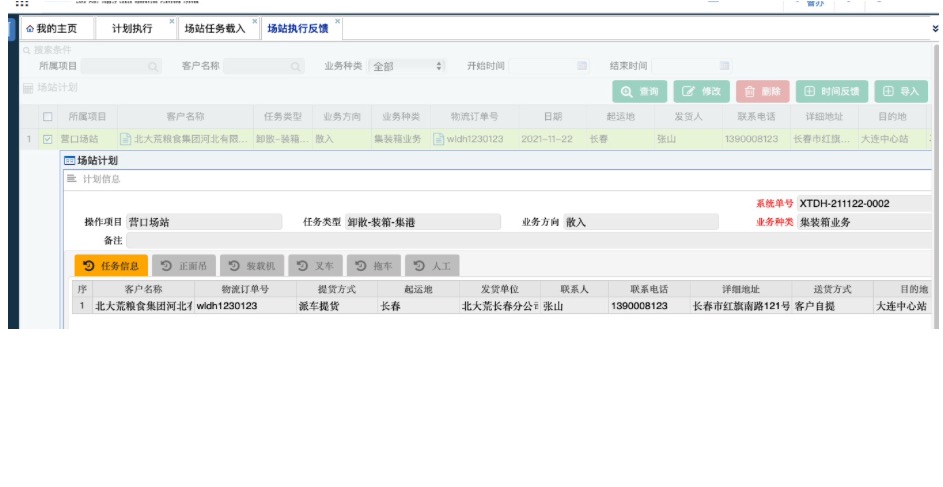Expand the tab overflow chevron at right
The height and width of the screenshot is (487, 943).
coord(935,29)
